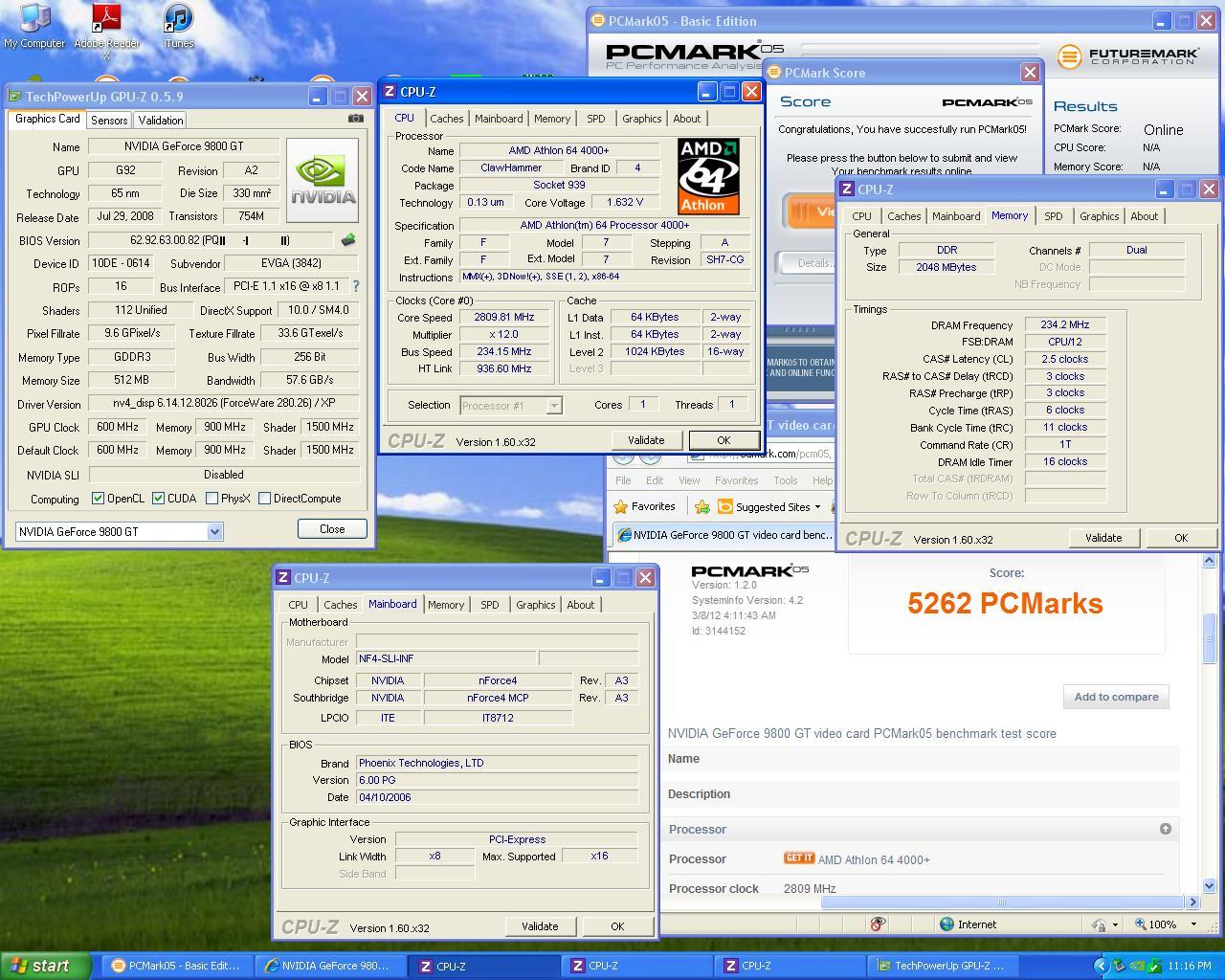Click Bus Interface question mark in GPU-Z
The height and width of the screenshot is (980, 1225).
[x=356, y=286]
